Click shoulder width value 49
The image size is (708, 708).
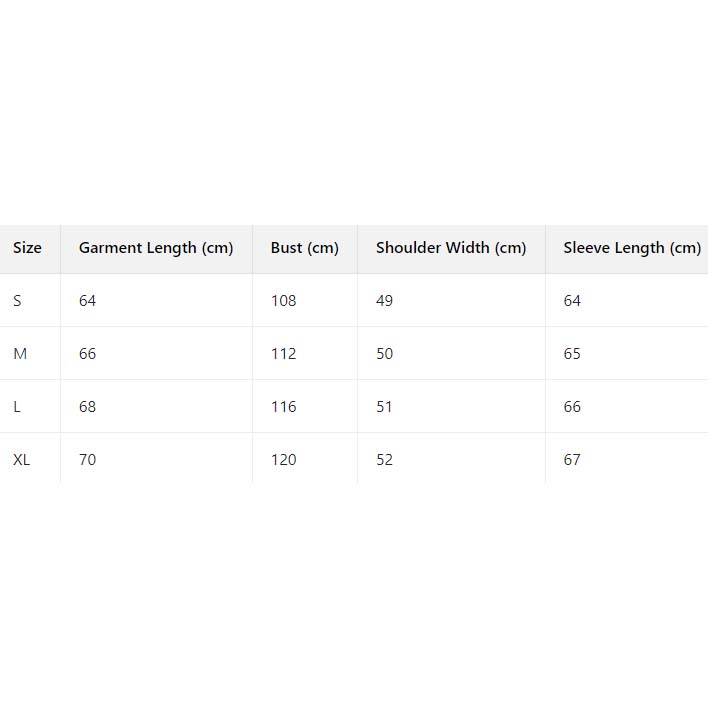tap(385, 301)
